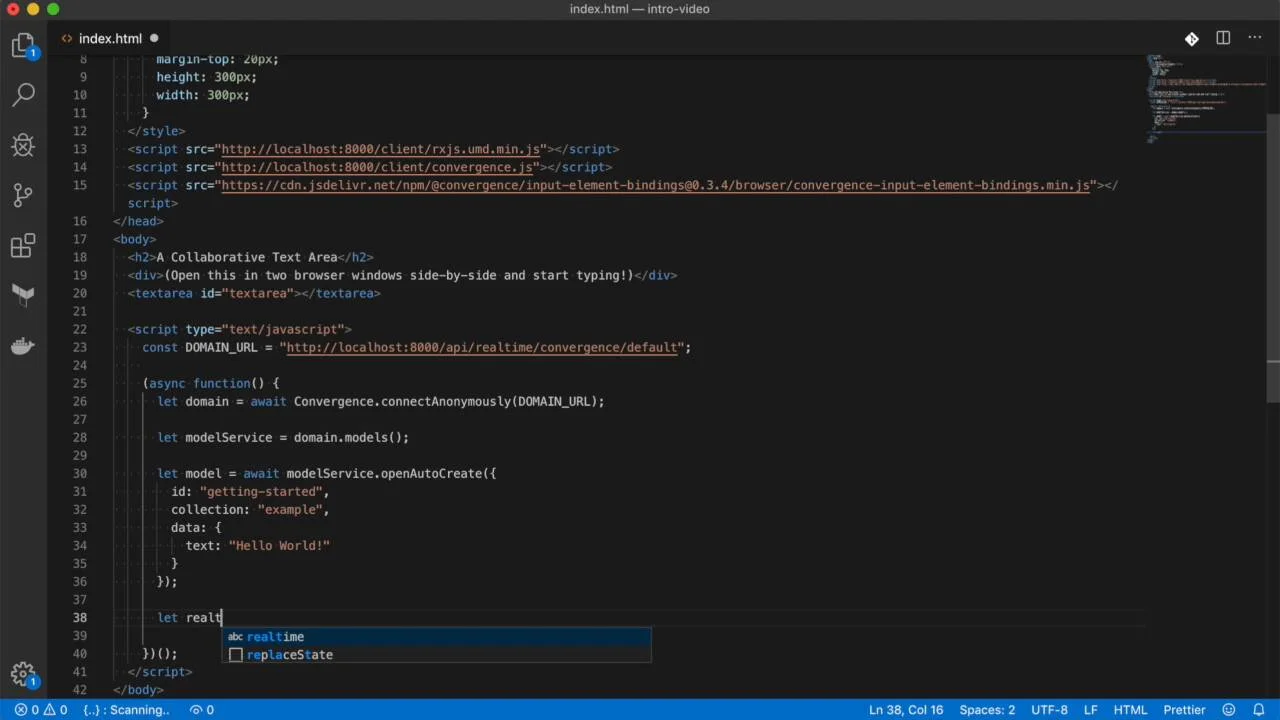Follow the DOMAIN_URL localhost api link
The width and height of the screenshot is (1280, 720).
coord(483,347)
